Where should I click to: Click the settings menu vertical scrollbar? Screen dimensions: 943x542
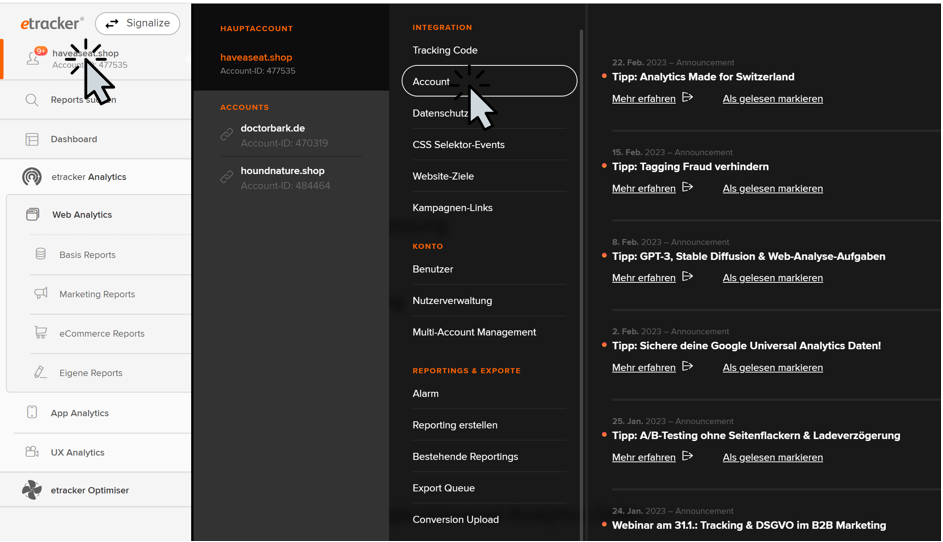point(581,283)
